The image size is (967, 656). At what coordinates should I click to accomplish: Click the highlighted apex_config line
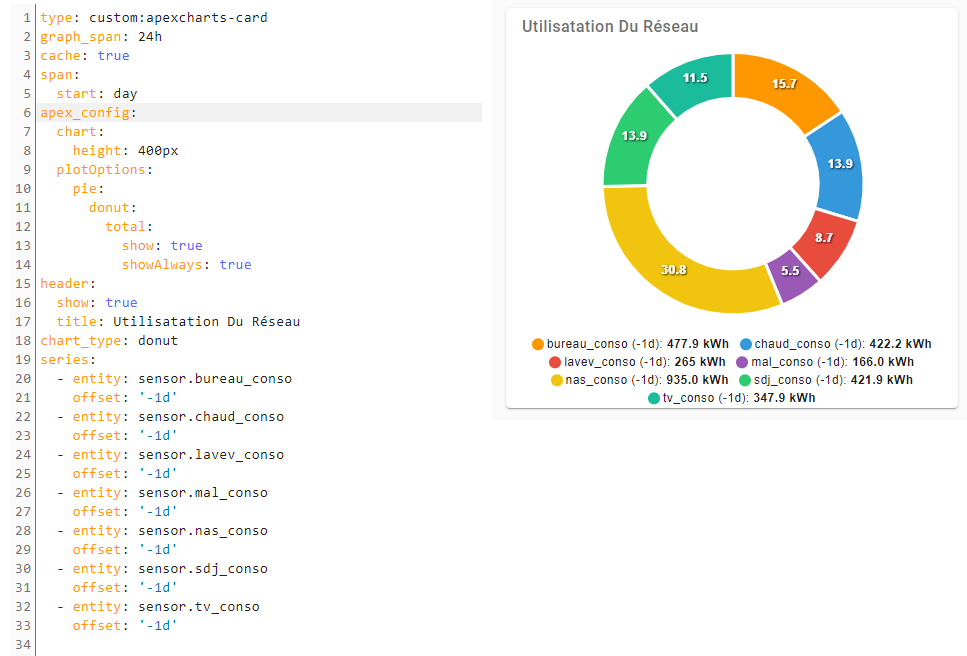click(86, 112)
